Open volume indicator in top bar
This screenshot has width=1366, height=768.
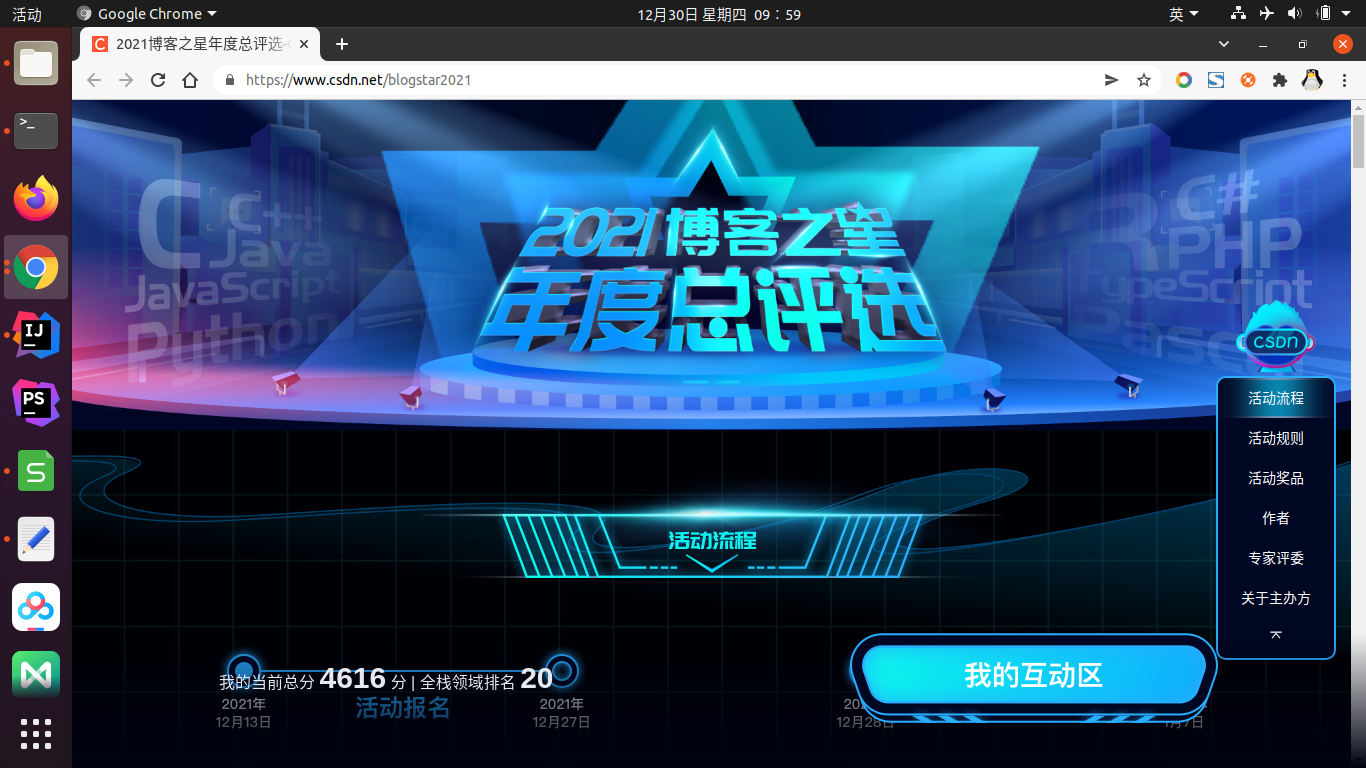[x=1295, y=14]
